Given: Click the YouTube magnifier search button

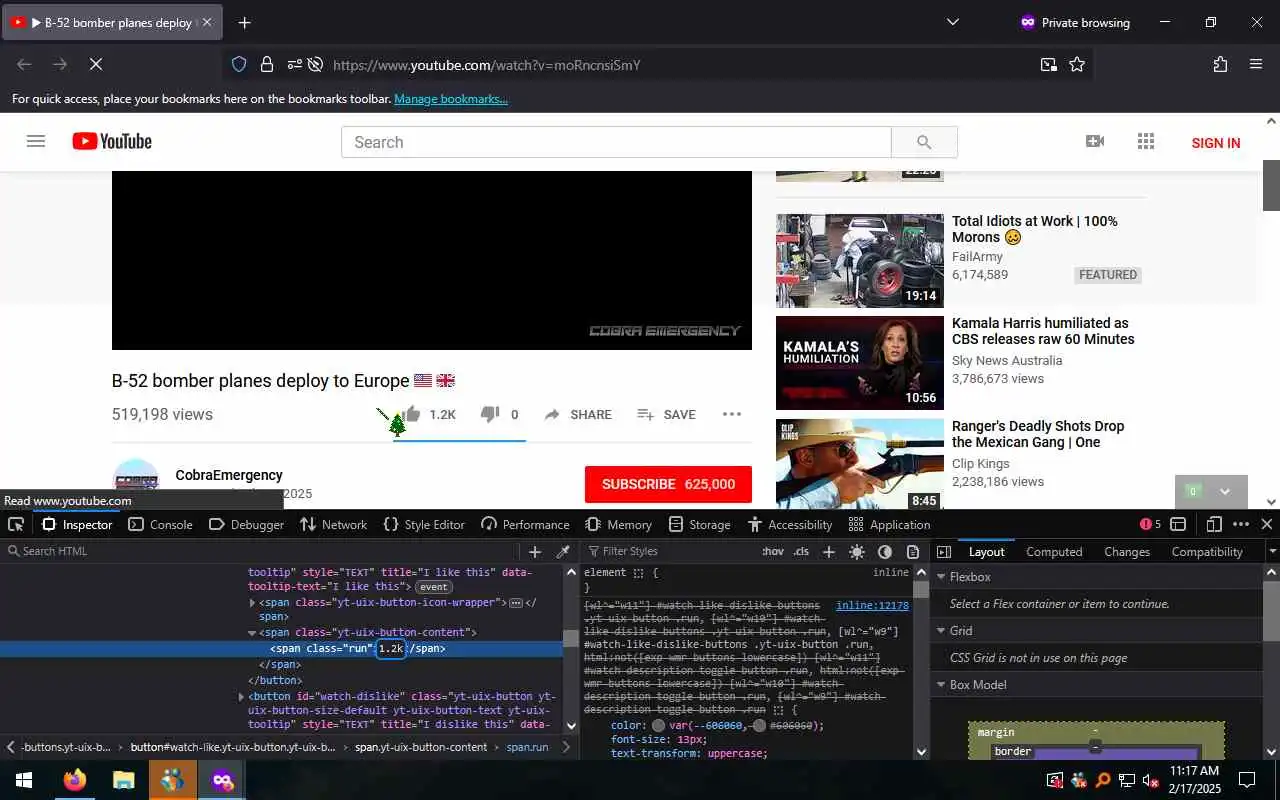Looking at the screenshot, I should point(924,142).
